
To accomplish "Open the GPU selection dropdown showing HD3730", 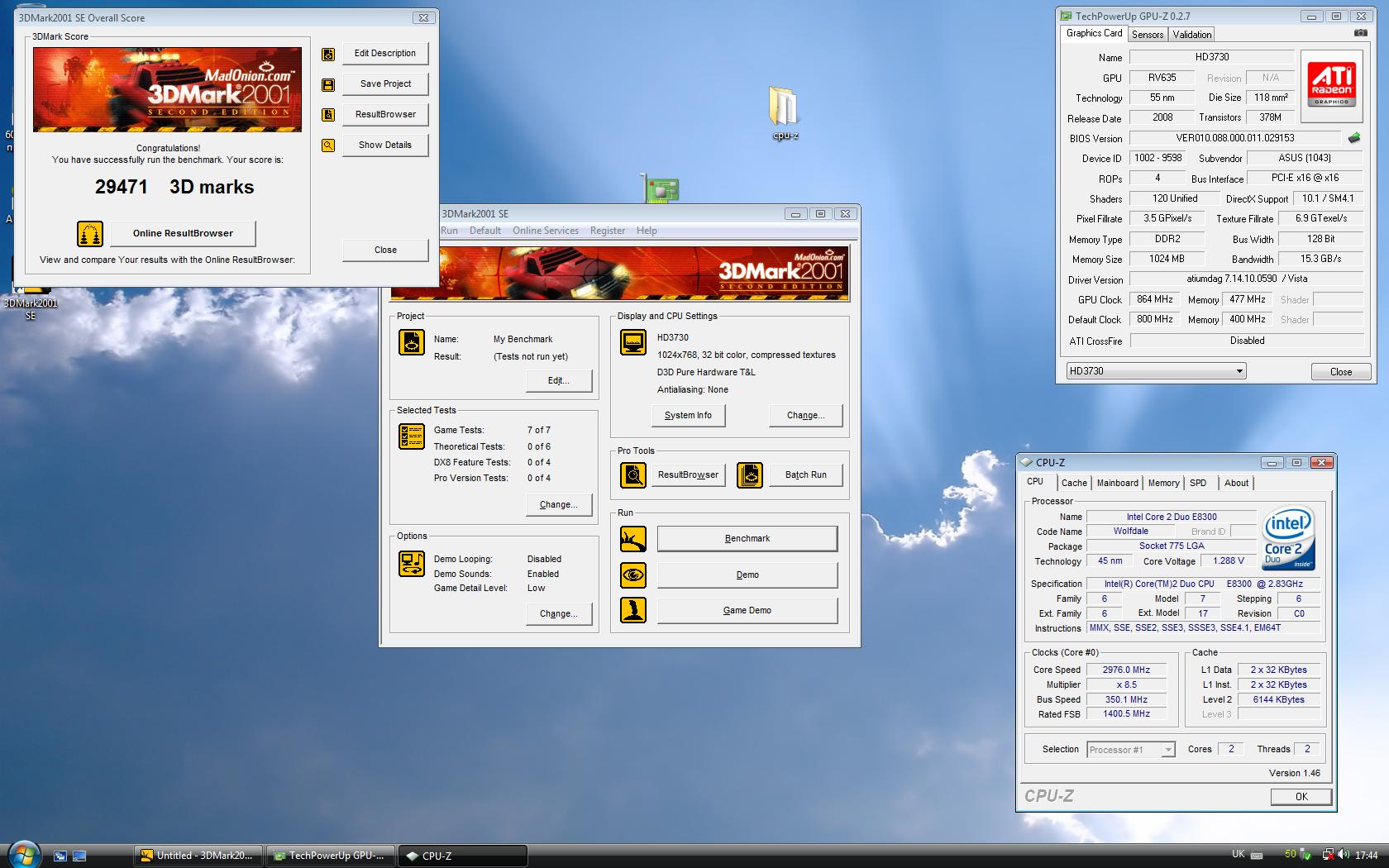I will (1156, 371).
